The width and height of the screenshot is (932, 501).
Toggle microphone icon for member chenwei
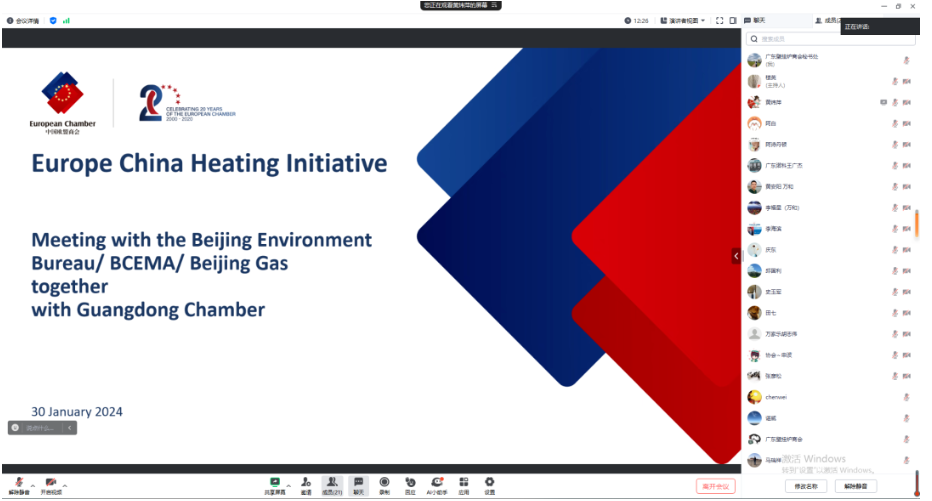(906, 397)
